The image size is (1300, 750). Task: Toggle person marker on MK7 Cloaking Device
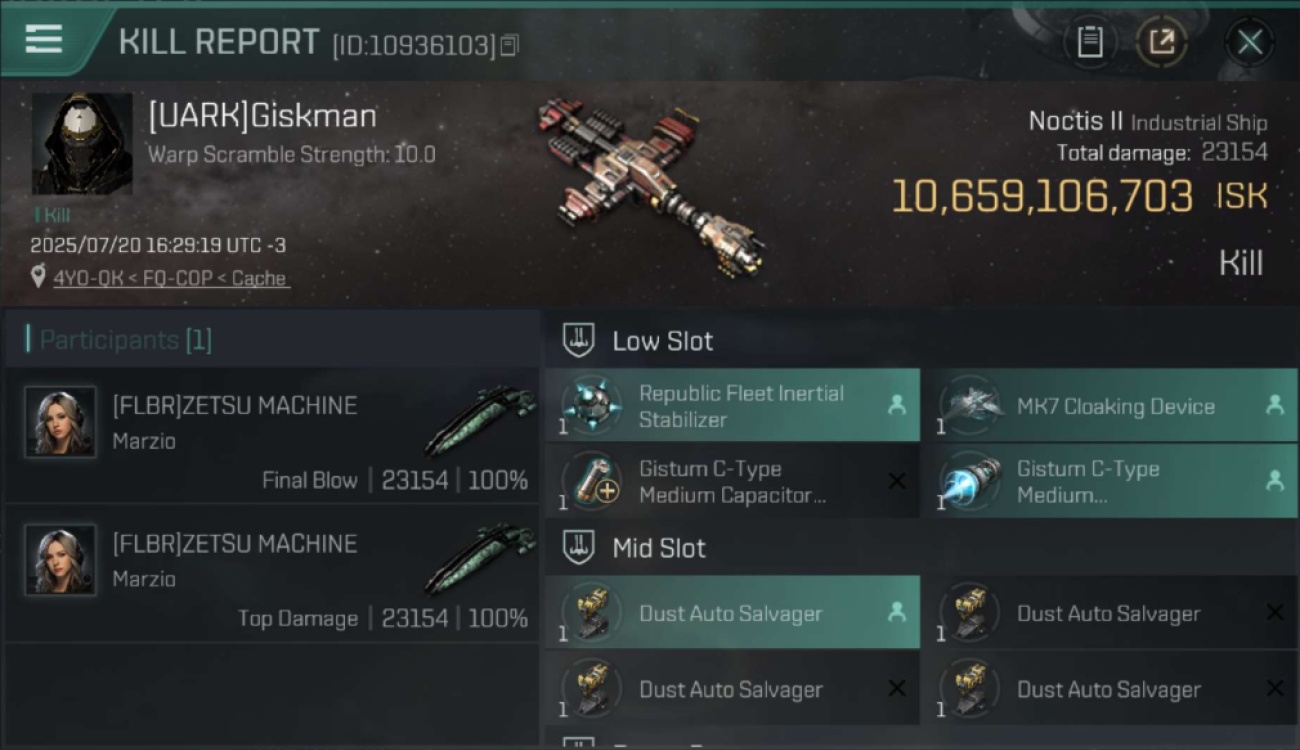coord(1274,405)
